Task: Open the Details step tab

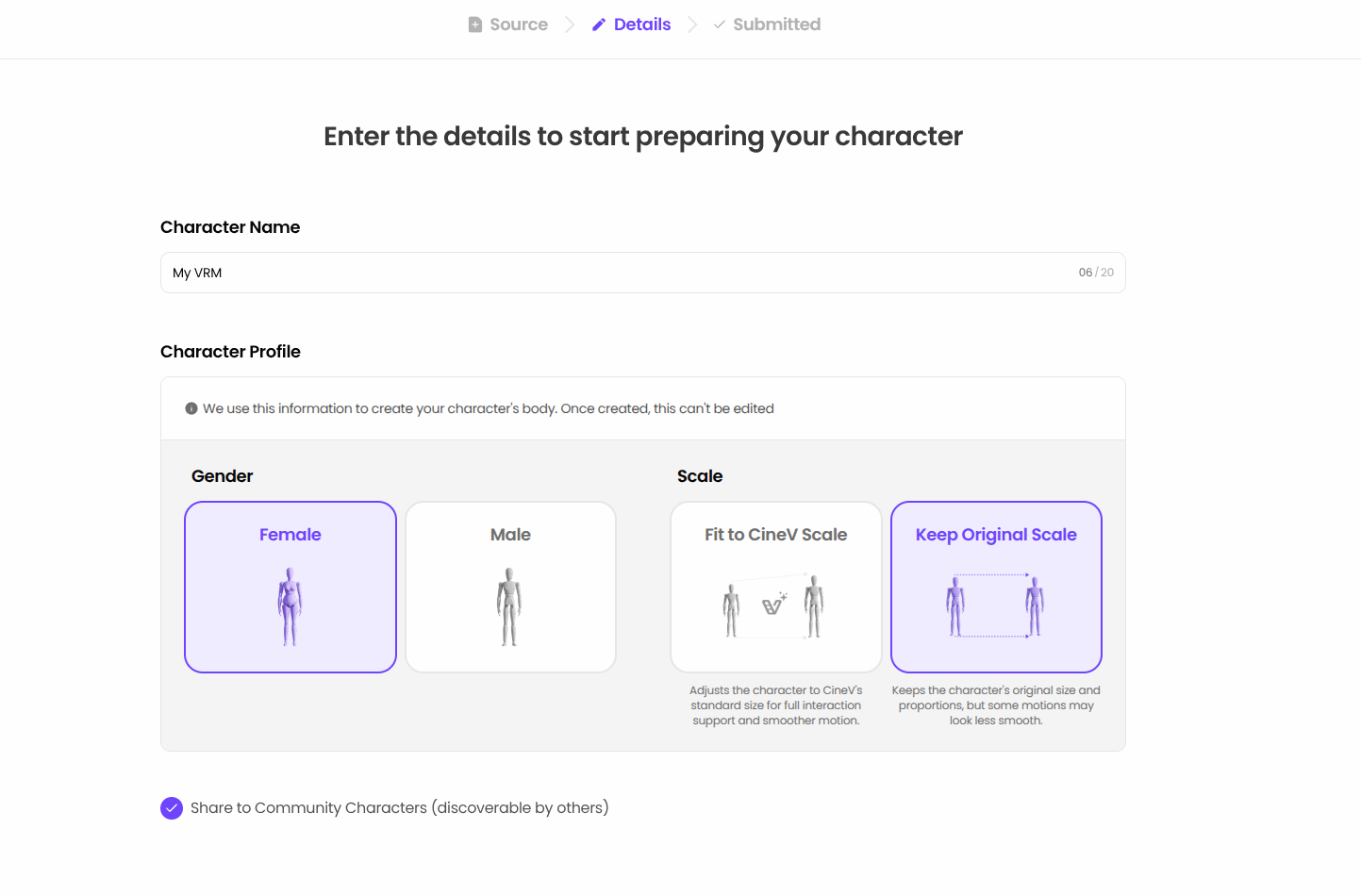Action: point(642,25)
